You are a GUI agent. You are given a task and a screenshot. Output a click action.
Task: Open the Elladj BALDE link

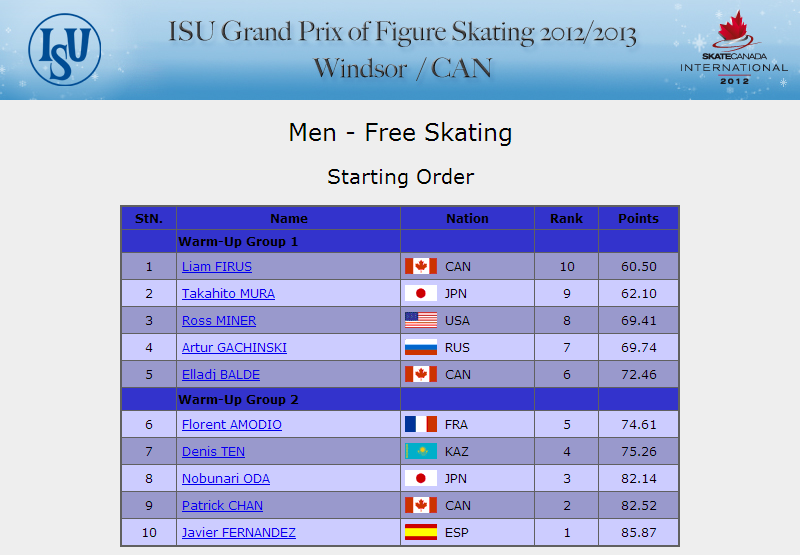click(x=221, y=375)
